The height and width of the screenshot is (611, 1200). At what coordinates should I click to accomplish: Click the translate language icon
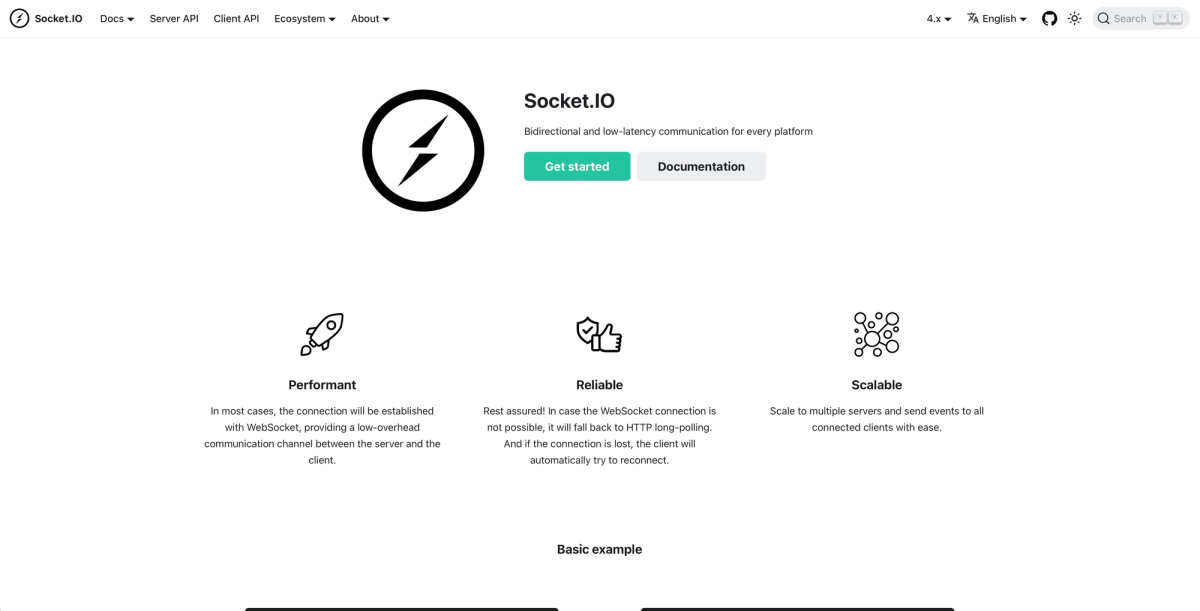(973, 18)
